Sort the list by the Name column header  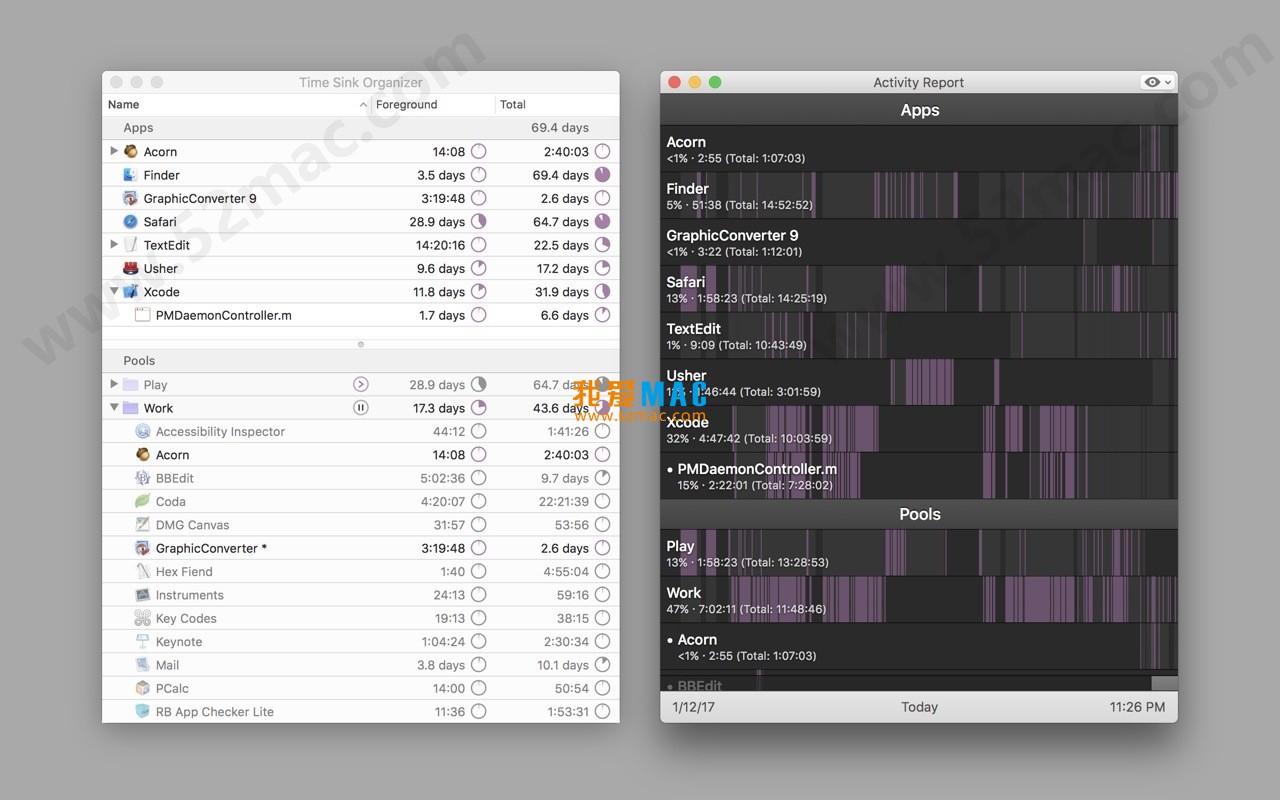[x=123, y=104]
